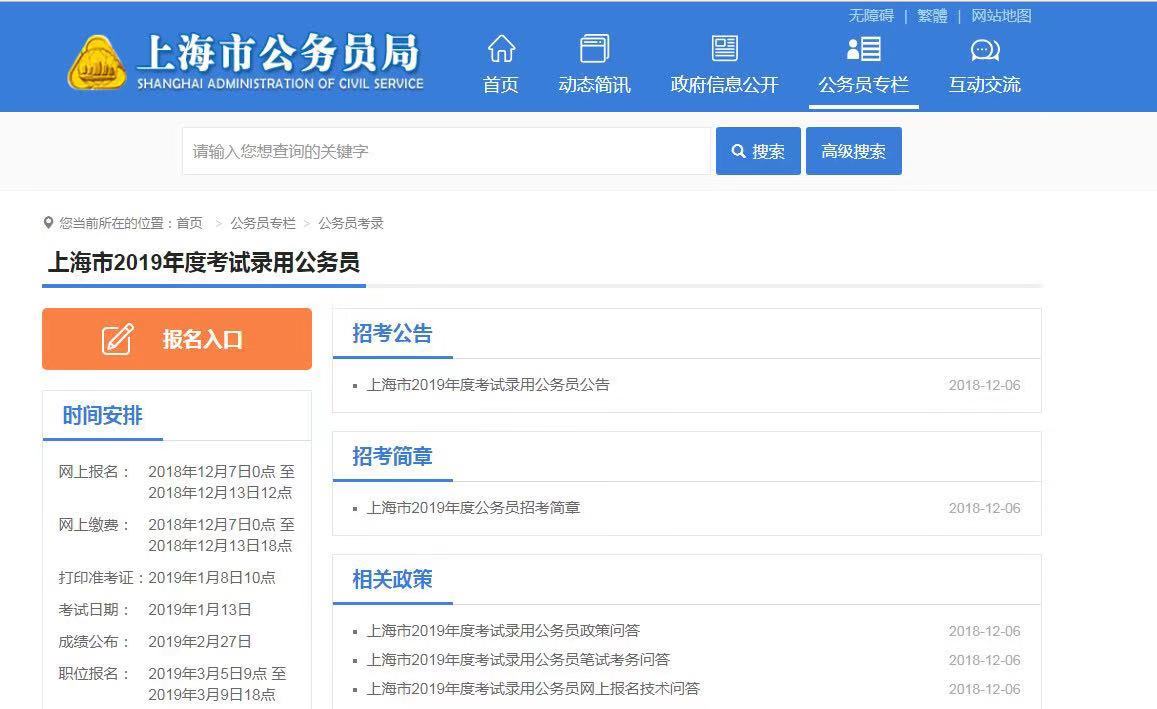The image size is (1157, 709).
Task: Switch to 繁體 traditional Chinese version
Action: click(x=932, y=16)
